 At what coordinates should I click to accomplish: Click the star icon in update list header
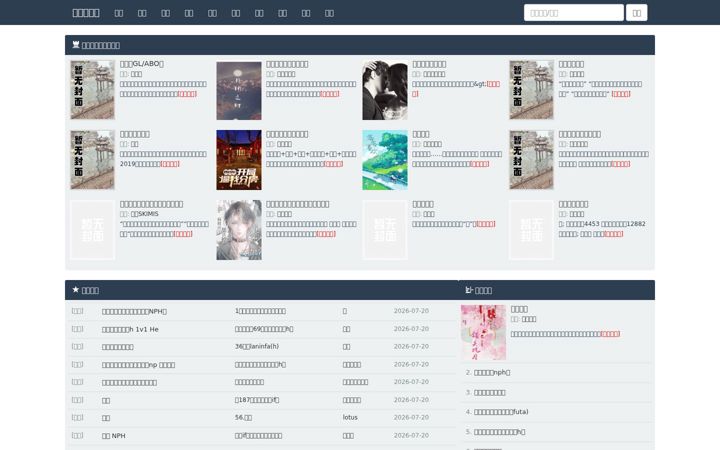coord(76,290)
